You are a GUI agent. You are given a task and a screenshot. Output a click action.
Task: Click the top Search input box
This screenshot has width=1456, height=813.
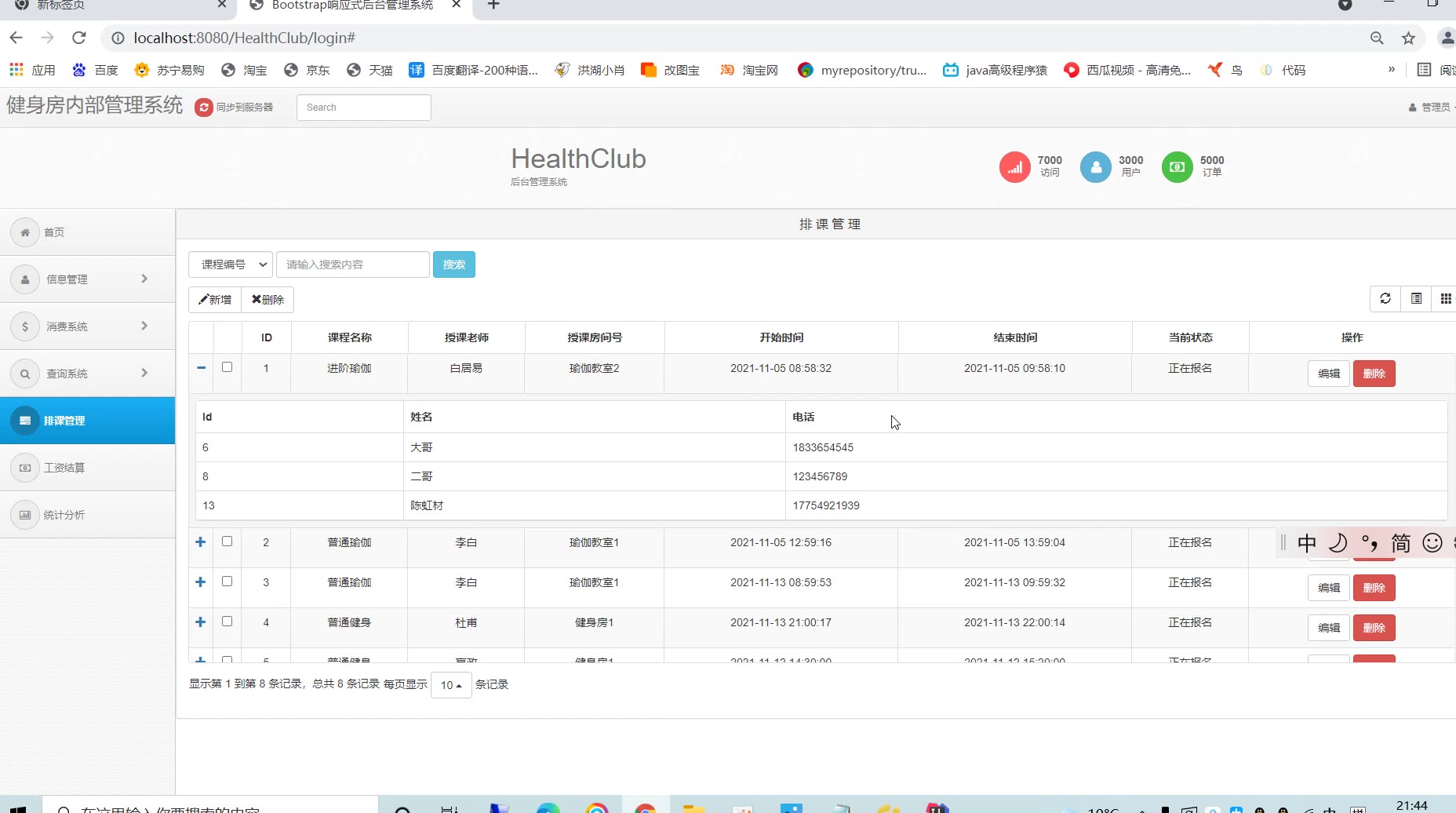[x=364, y=108]
